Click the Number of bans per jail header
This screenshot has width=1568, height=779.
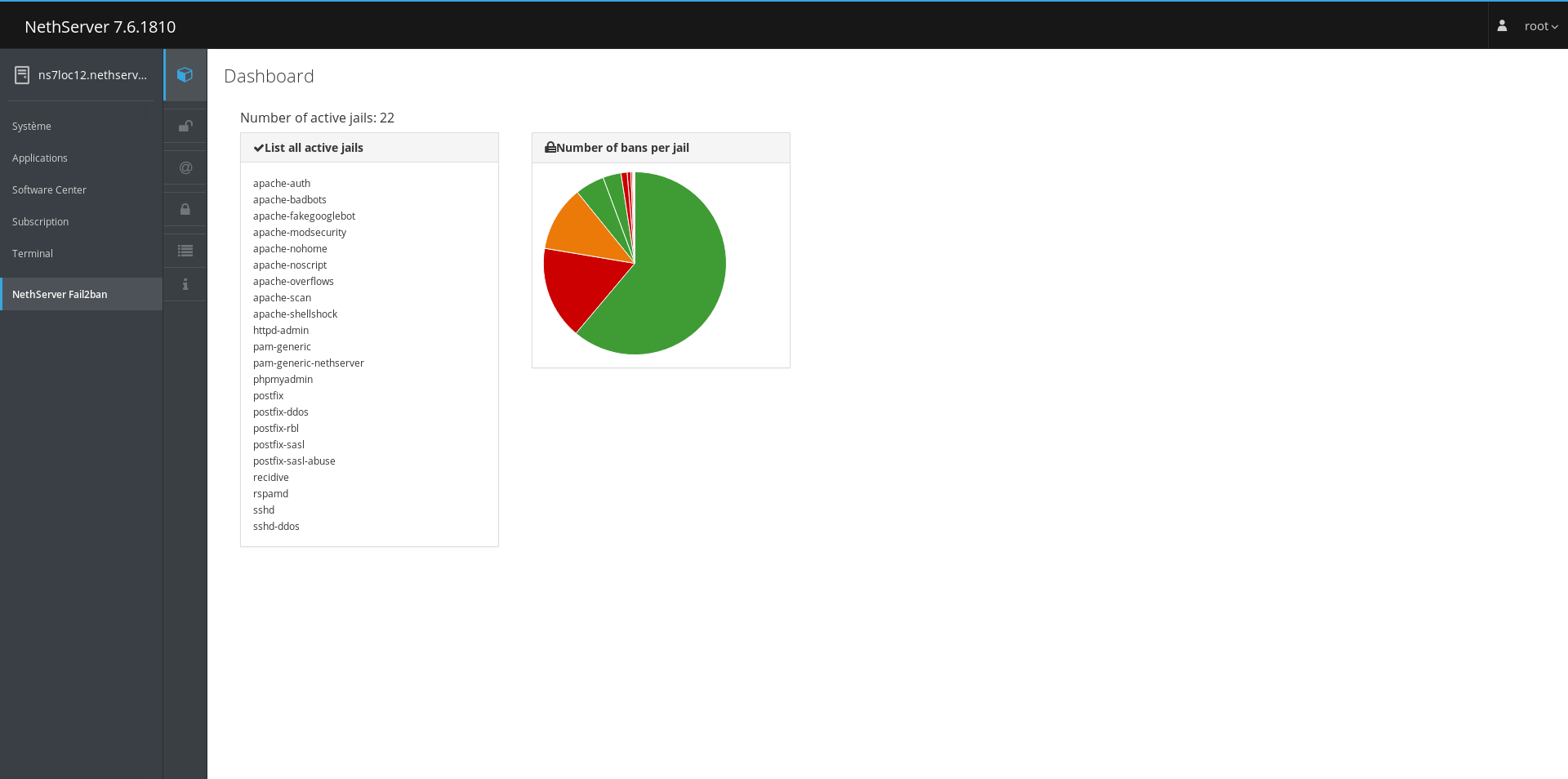pyautogui.click(x=622, y=148)
